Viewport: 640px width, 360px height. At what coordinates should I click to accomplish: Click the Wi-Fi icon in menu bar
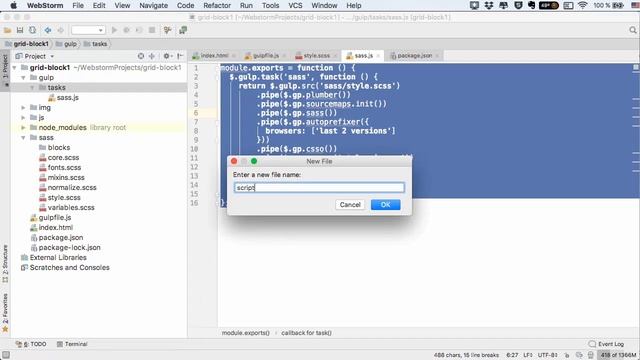click(582, 5)
